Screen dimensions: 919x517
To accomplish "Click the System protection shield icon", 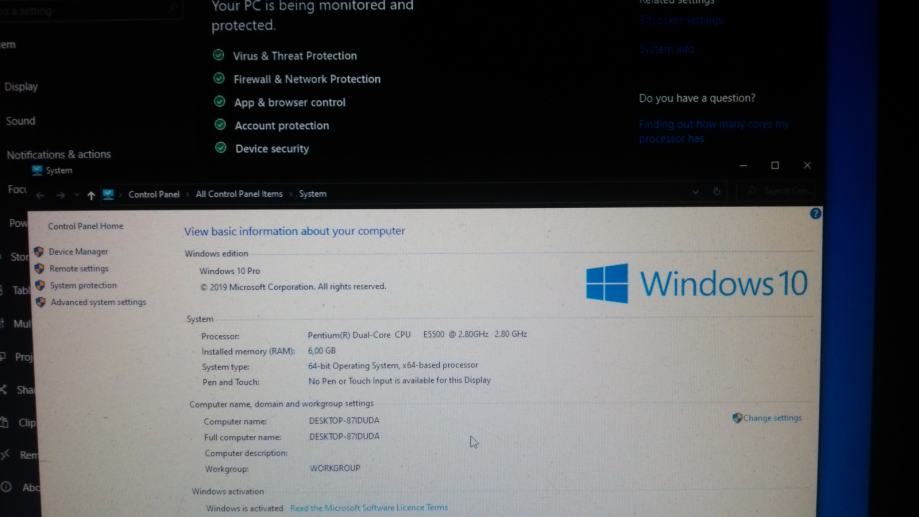I will (40, 285).
